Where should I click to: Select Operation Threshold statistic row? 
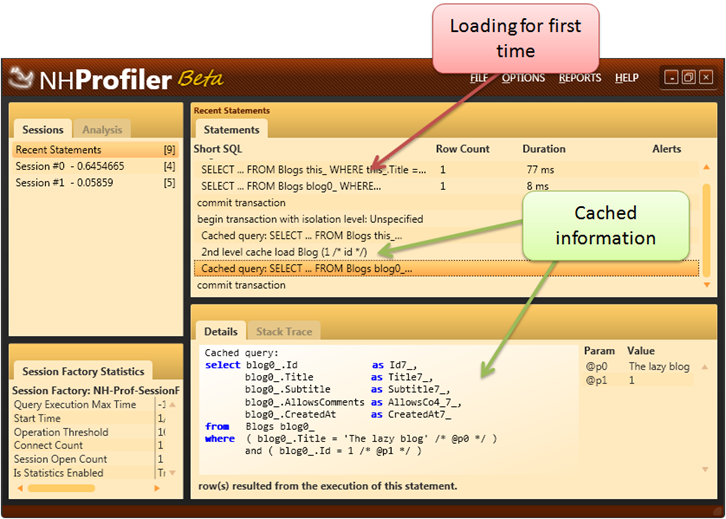[89, 432]
